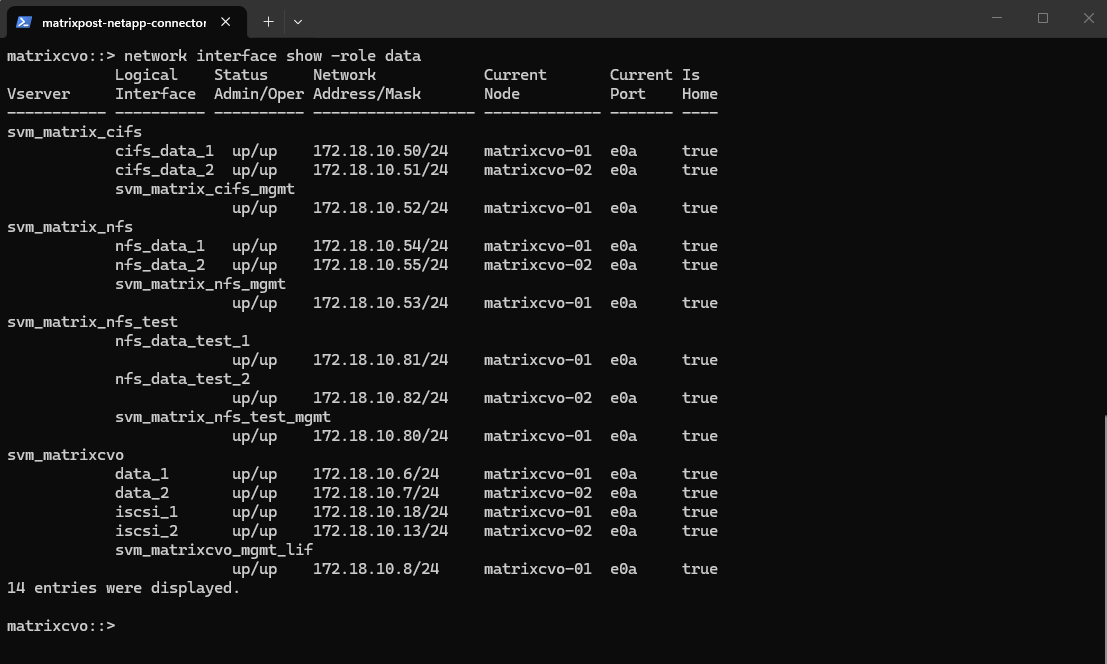The width and height of the screenshot is (1107, 664).
Task: Click the empty matrixcvo prompt at the bottom
Action: point(61,626)
